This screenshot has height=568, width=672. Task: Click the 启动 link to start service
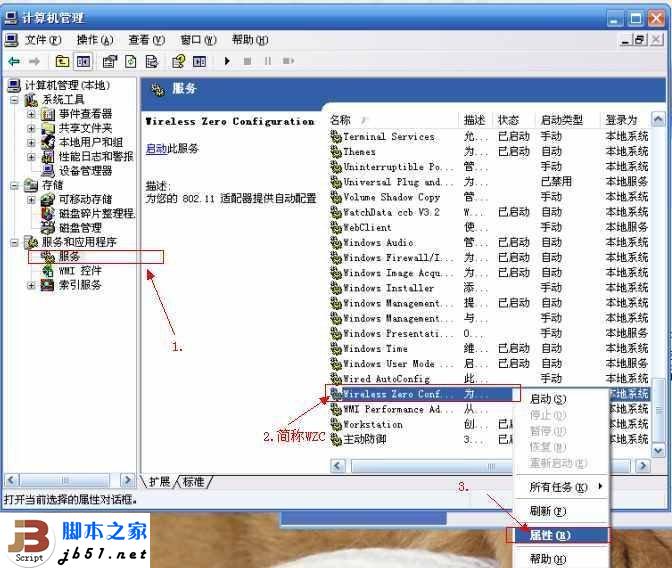click(x=156, y=149)
